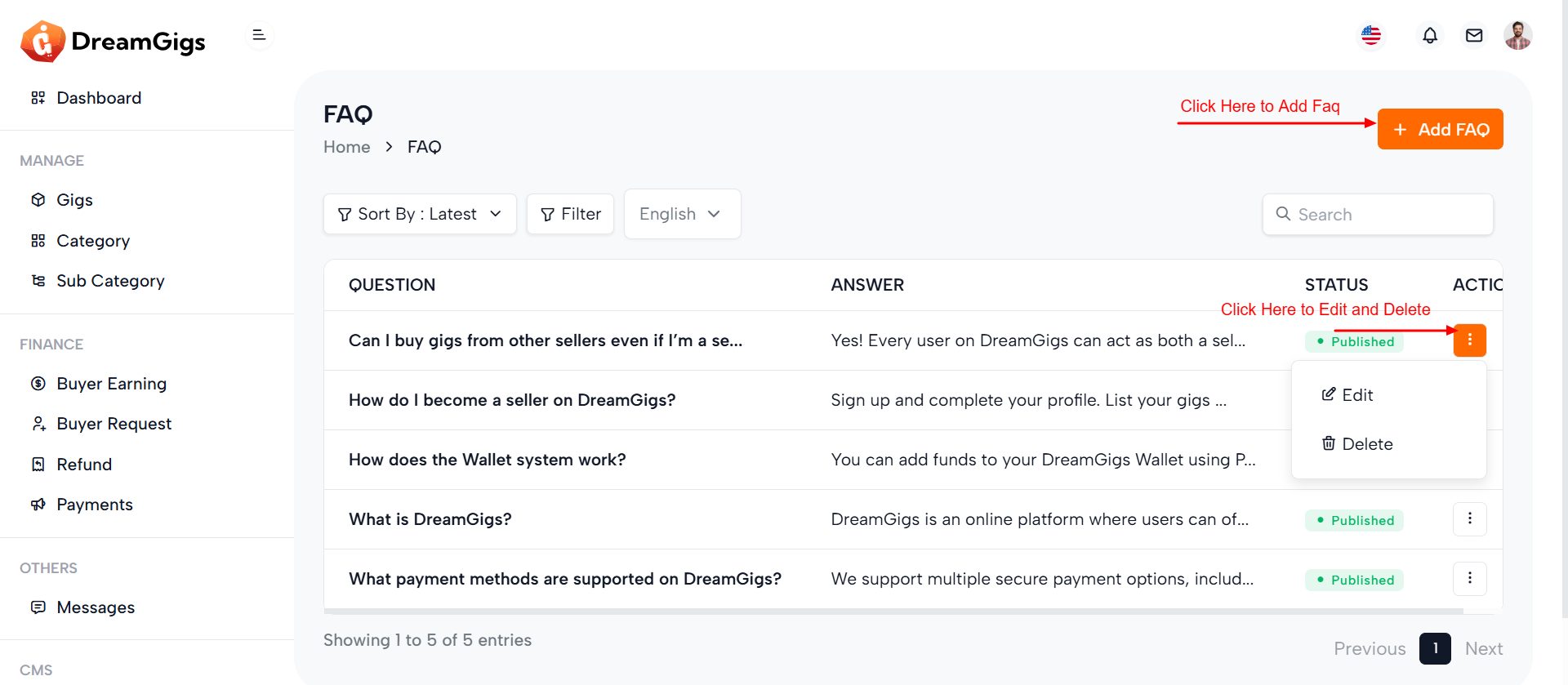Screen dimensions: 1568x685
Task: Go to Home breadcrumb link
Action: (346, 147)
